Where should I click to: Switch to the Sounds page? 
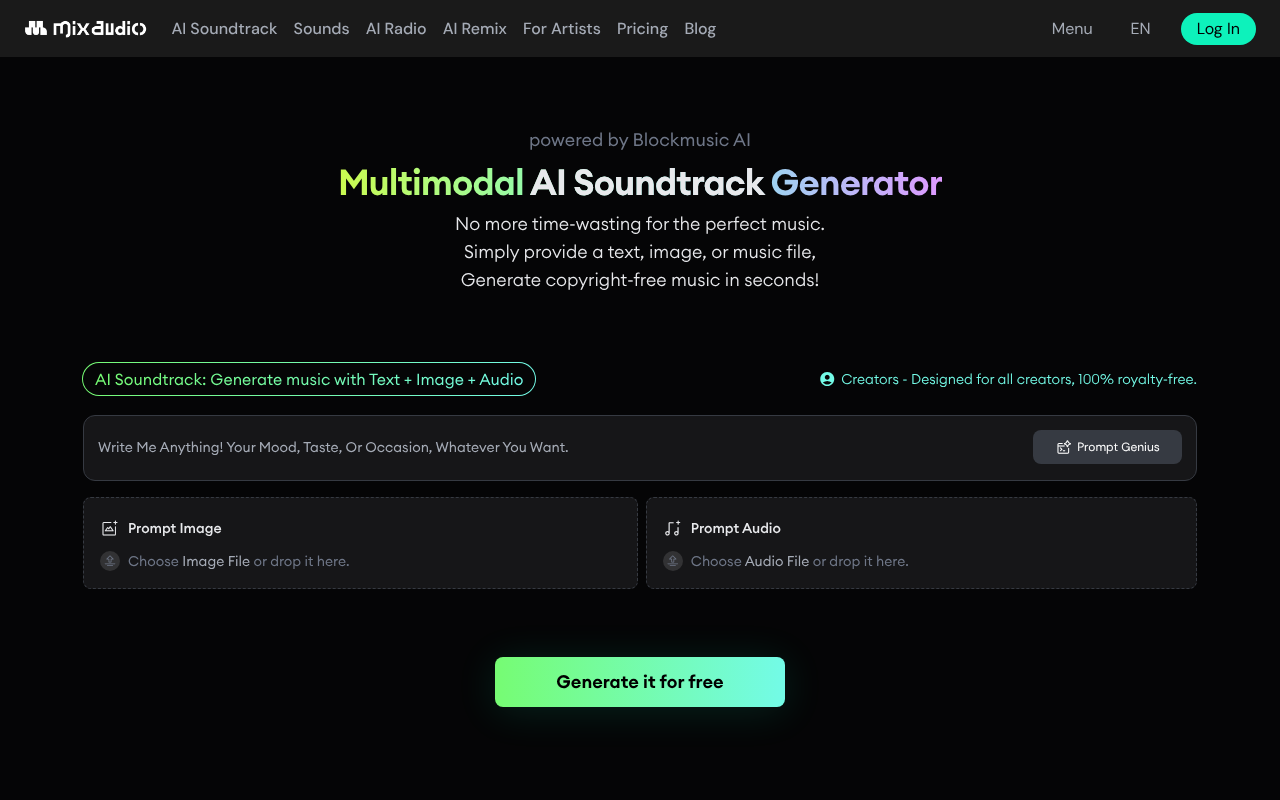pyautogui.click(x=321, y=28)
